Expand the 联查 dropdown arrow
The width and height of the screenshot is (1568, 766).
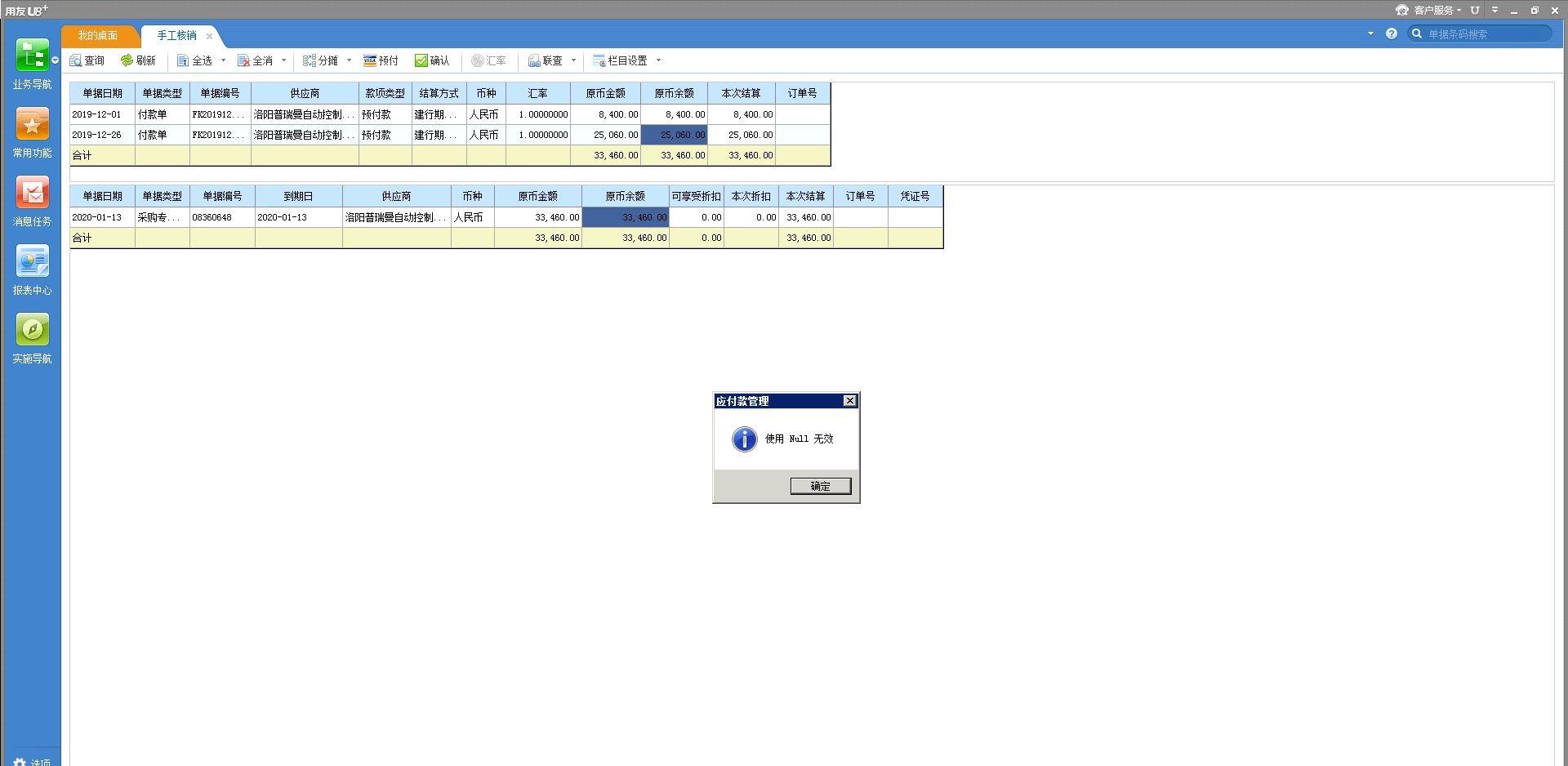[x=573, y=60]
